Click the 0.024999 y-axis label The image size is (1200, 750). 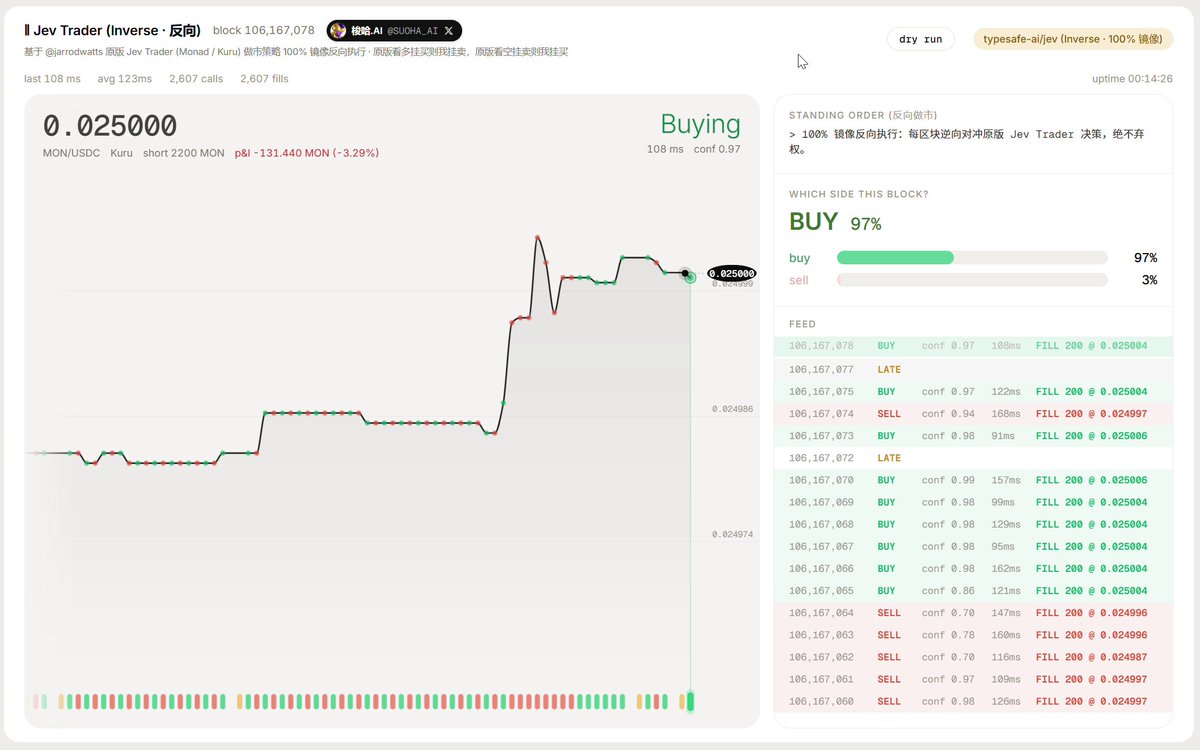click(x=733, y=284)
